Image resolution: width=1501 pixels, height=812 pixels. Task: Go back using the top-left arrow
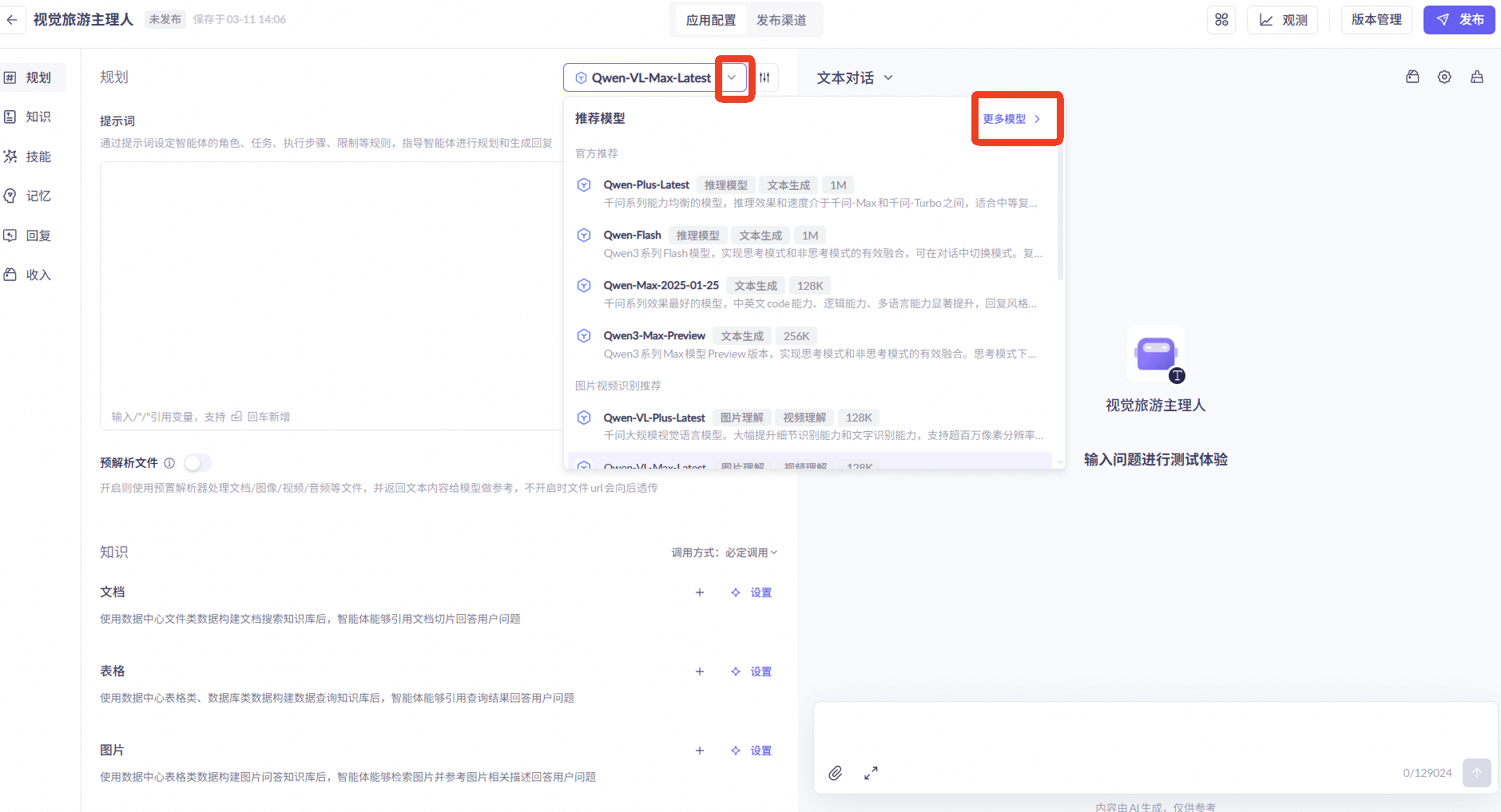pyautogui.click(x=12, y=20)
